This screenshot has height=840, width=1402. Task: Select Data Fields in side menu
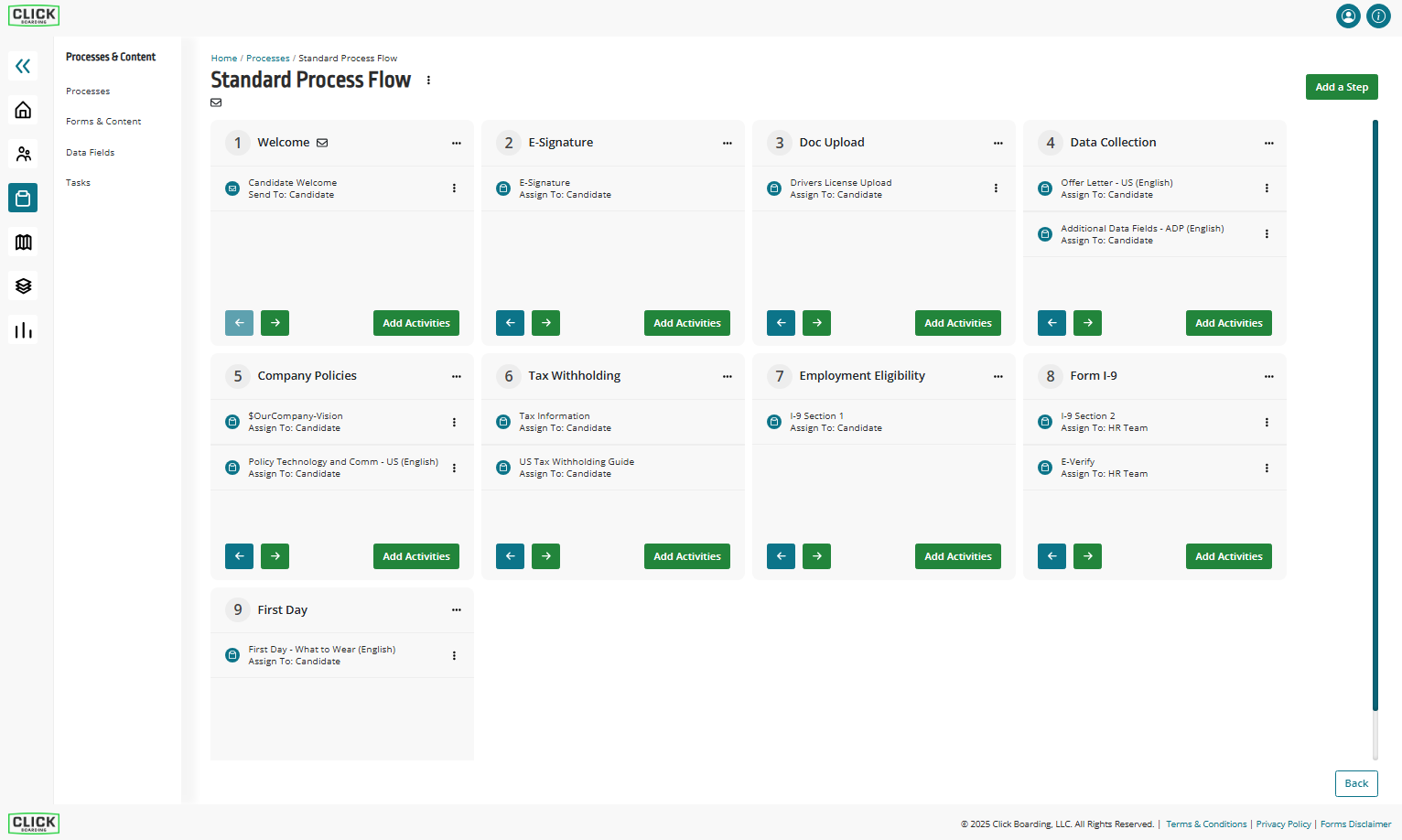click(90, 153)
